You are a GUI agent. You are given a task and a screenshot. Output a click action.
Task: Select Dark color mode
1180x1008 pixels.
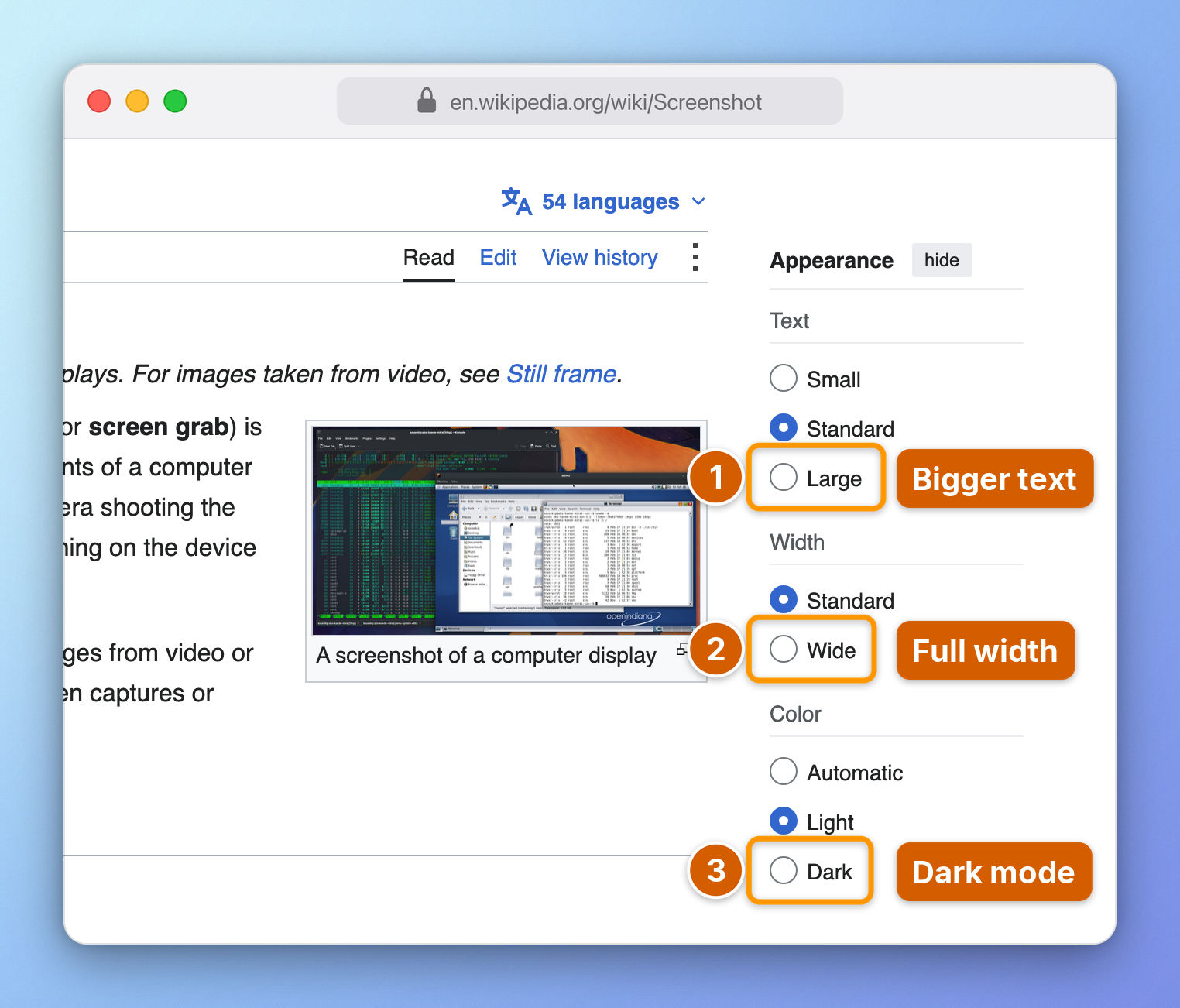(784, 871)
